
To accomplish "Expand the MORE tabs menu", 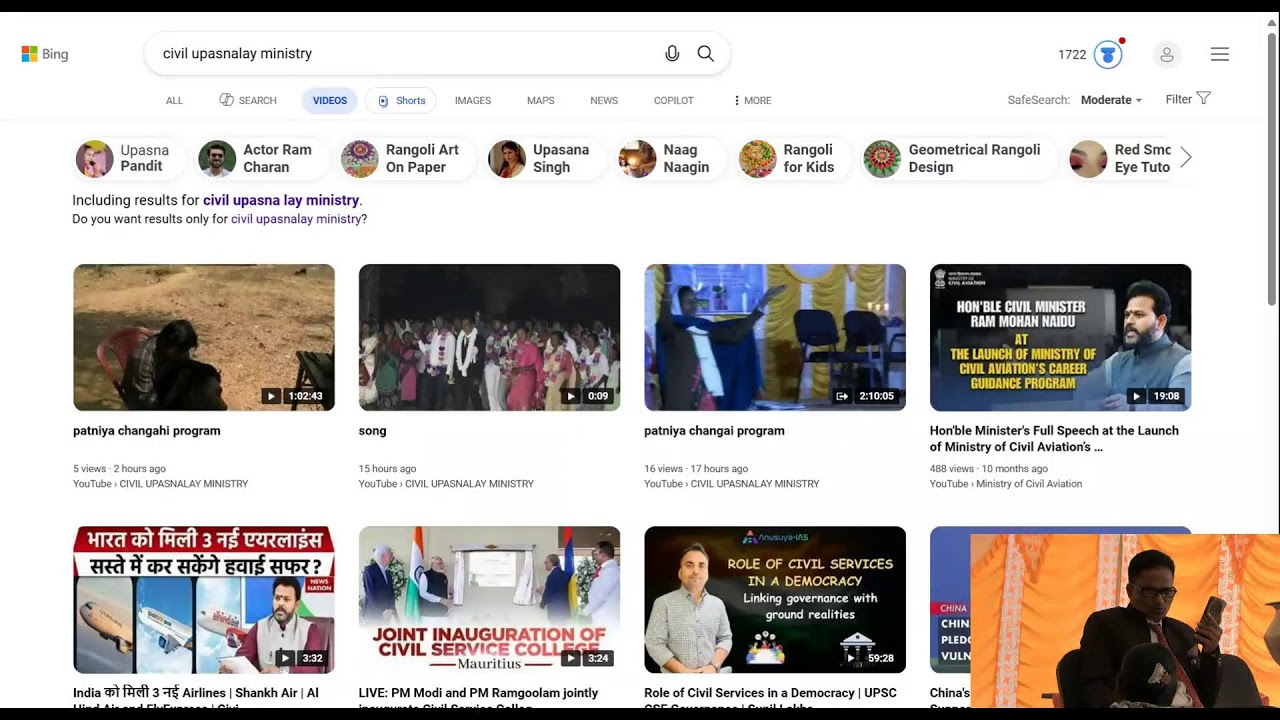I will point(752,100).
